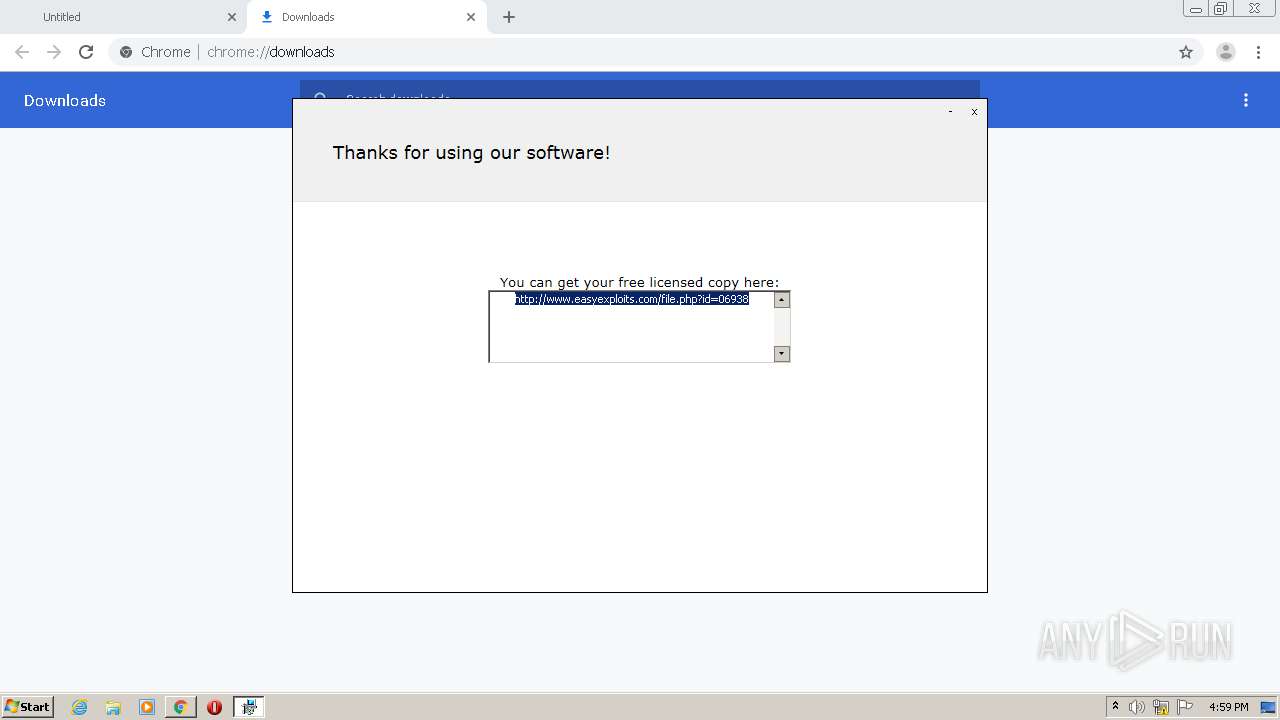Viewport: 1280px width, 720px height.
Task: Bookmark this page with the star icon
Action: click(x=1186, y=52)
